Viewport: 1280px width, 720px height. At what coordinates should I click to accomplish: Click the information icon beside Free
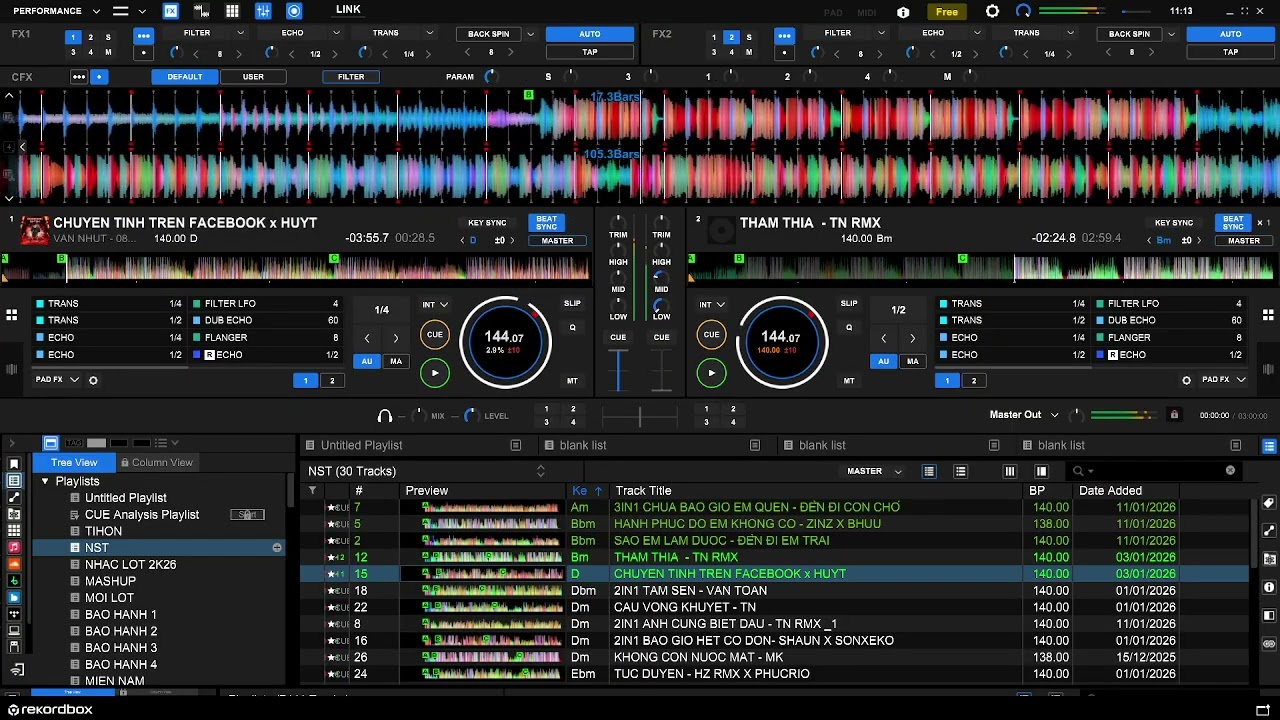(904, 12)
